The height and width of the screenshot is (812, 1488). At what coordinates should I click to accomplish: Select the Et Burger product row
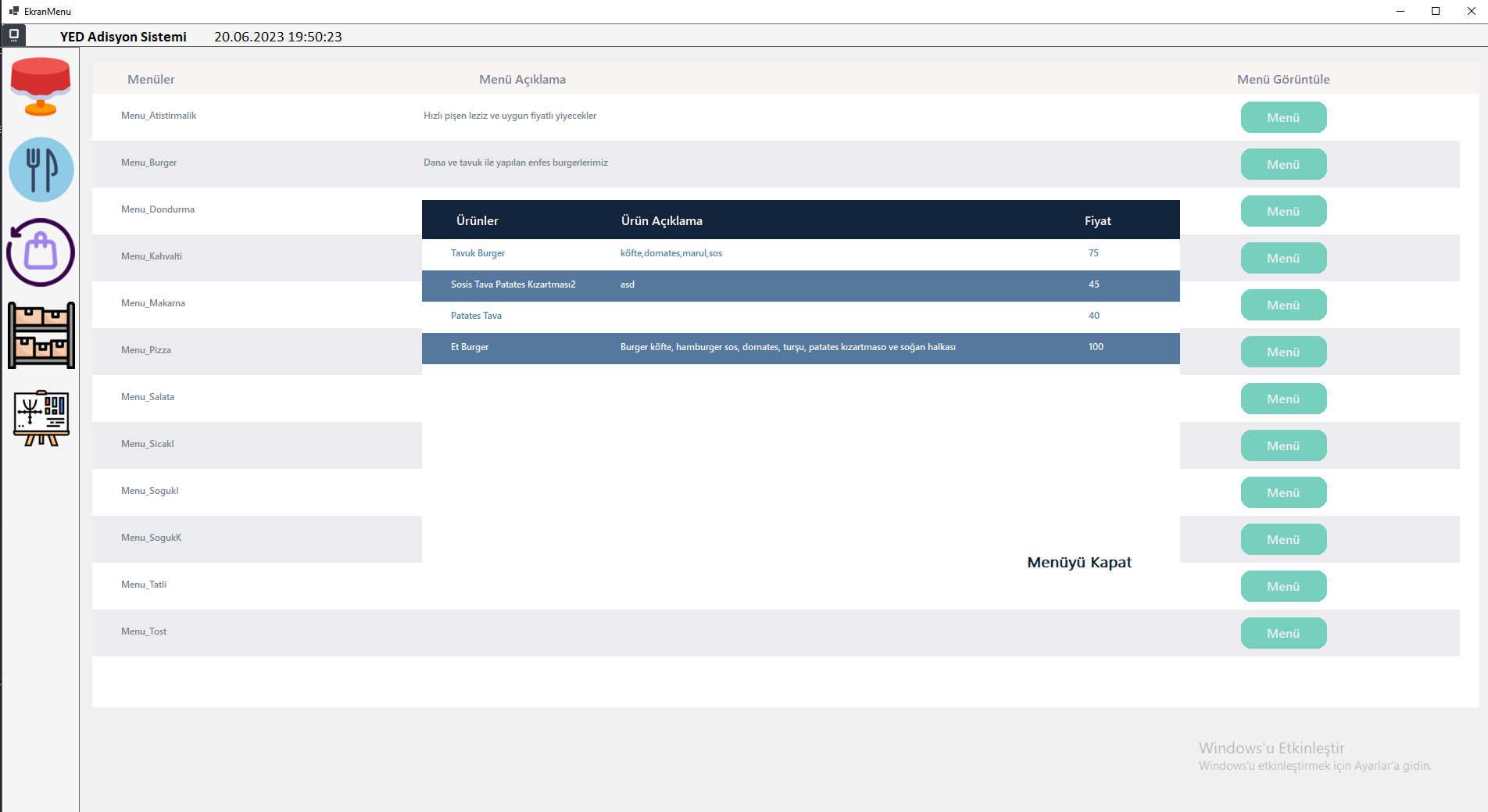point(470,347)
